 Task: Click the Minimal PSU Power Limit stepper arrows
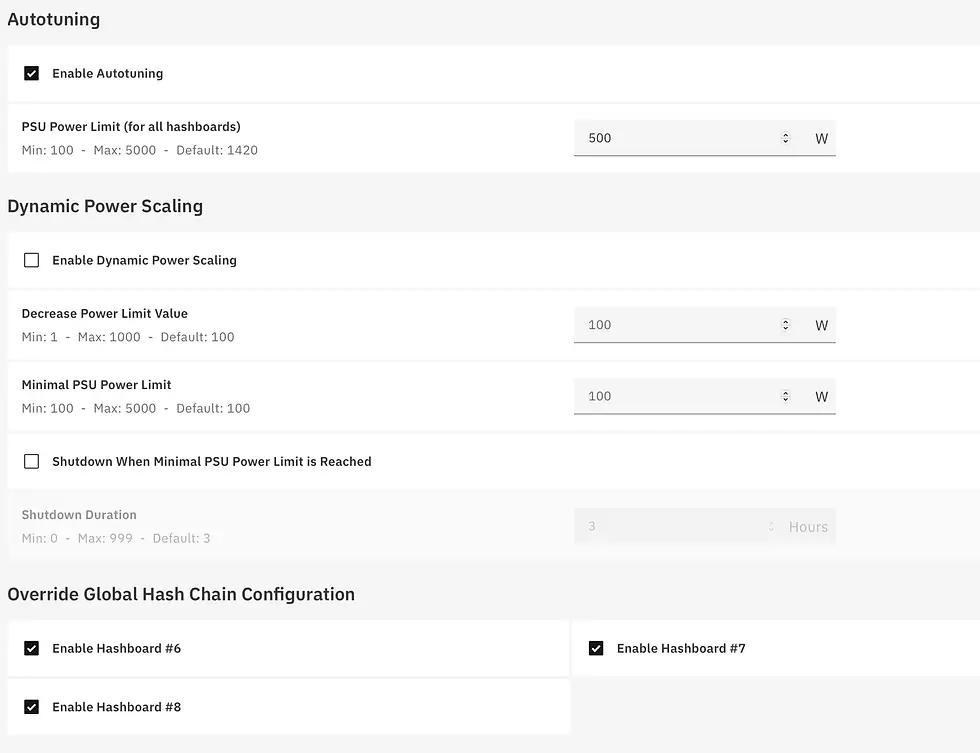785,396
